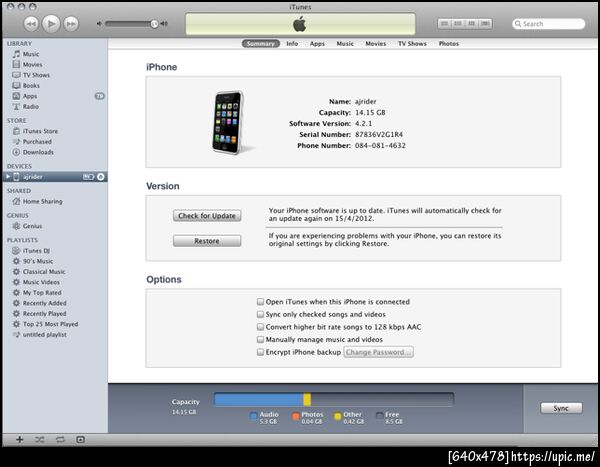Select the Cover Flow view button
Image resolution: width=600 pixels, height=467 pixels.
click(485, 24)
